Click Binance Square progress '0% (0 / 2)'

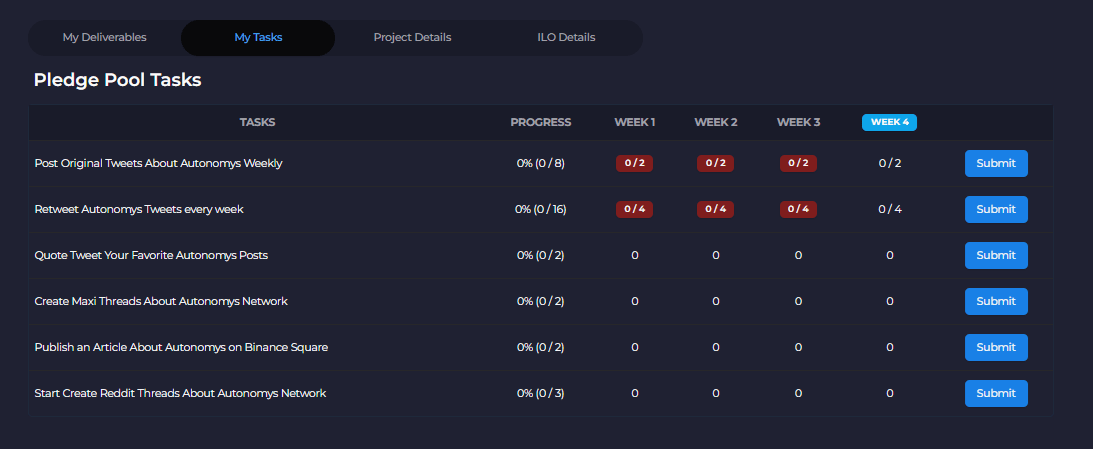point(540,347)
